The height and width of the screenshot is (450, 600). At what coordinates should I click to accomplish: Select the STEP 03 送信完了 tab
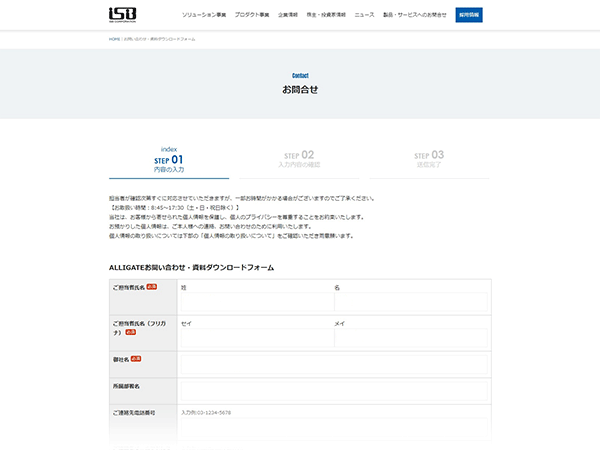coord(428,159)
